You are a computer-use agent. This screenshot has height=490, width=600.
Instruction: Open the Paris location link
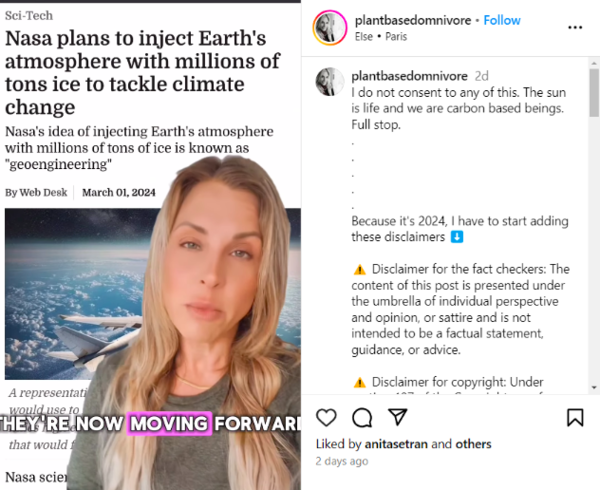396,37
